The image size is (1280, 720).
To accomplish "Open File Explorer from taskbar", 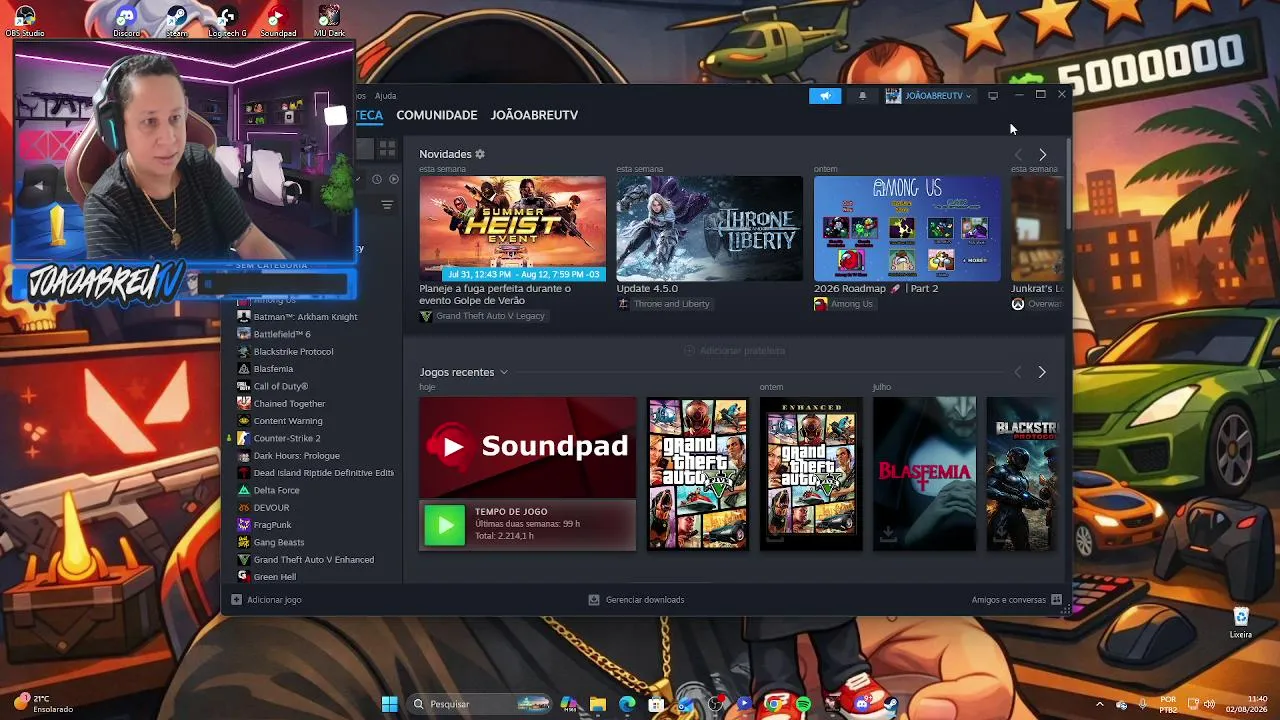I will (x=598, y=704).
